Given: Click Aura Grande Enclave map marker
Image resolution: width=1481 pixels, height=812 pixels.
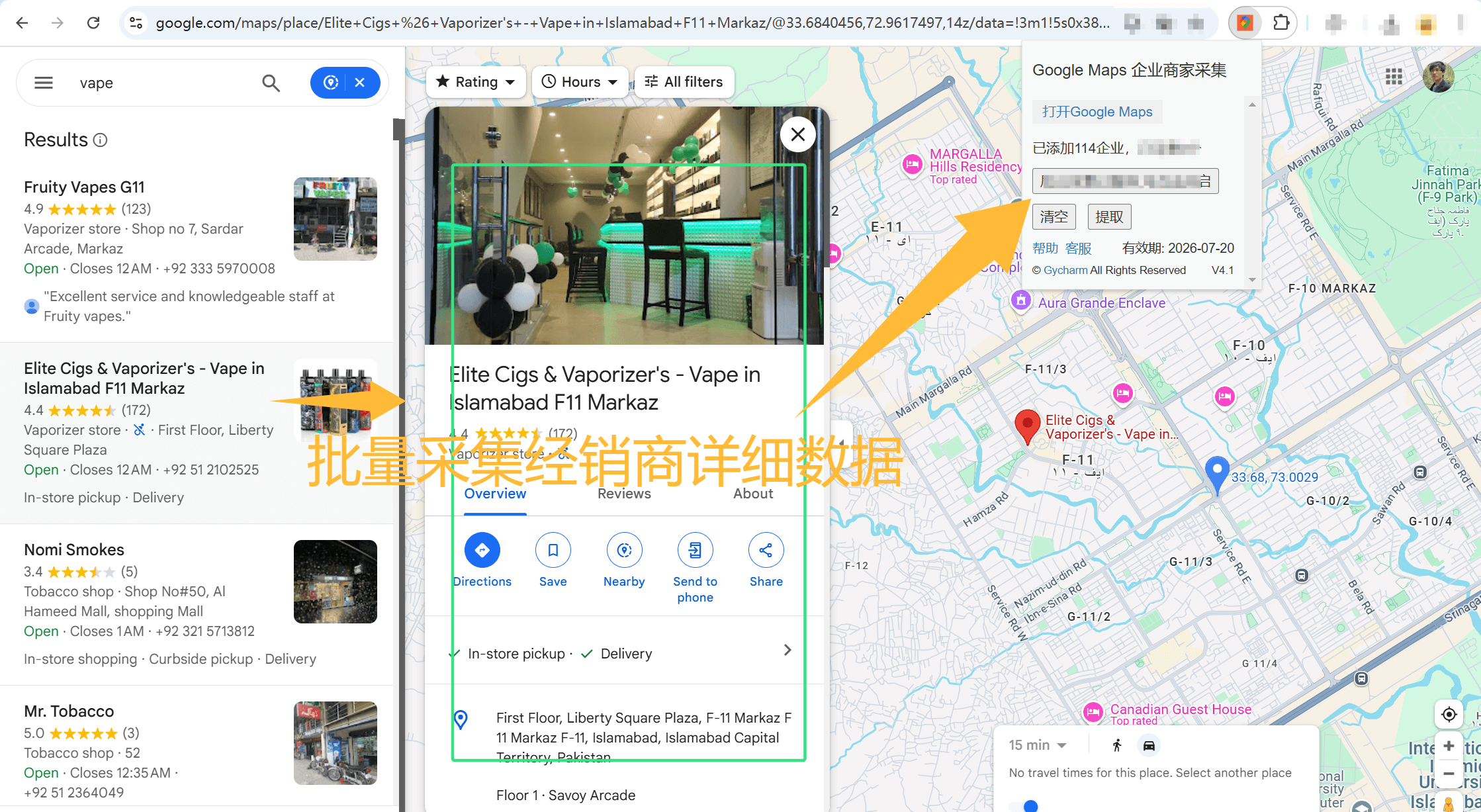Looking at the screenshot, I should pos(1021,300).
